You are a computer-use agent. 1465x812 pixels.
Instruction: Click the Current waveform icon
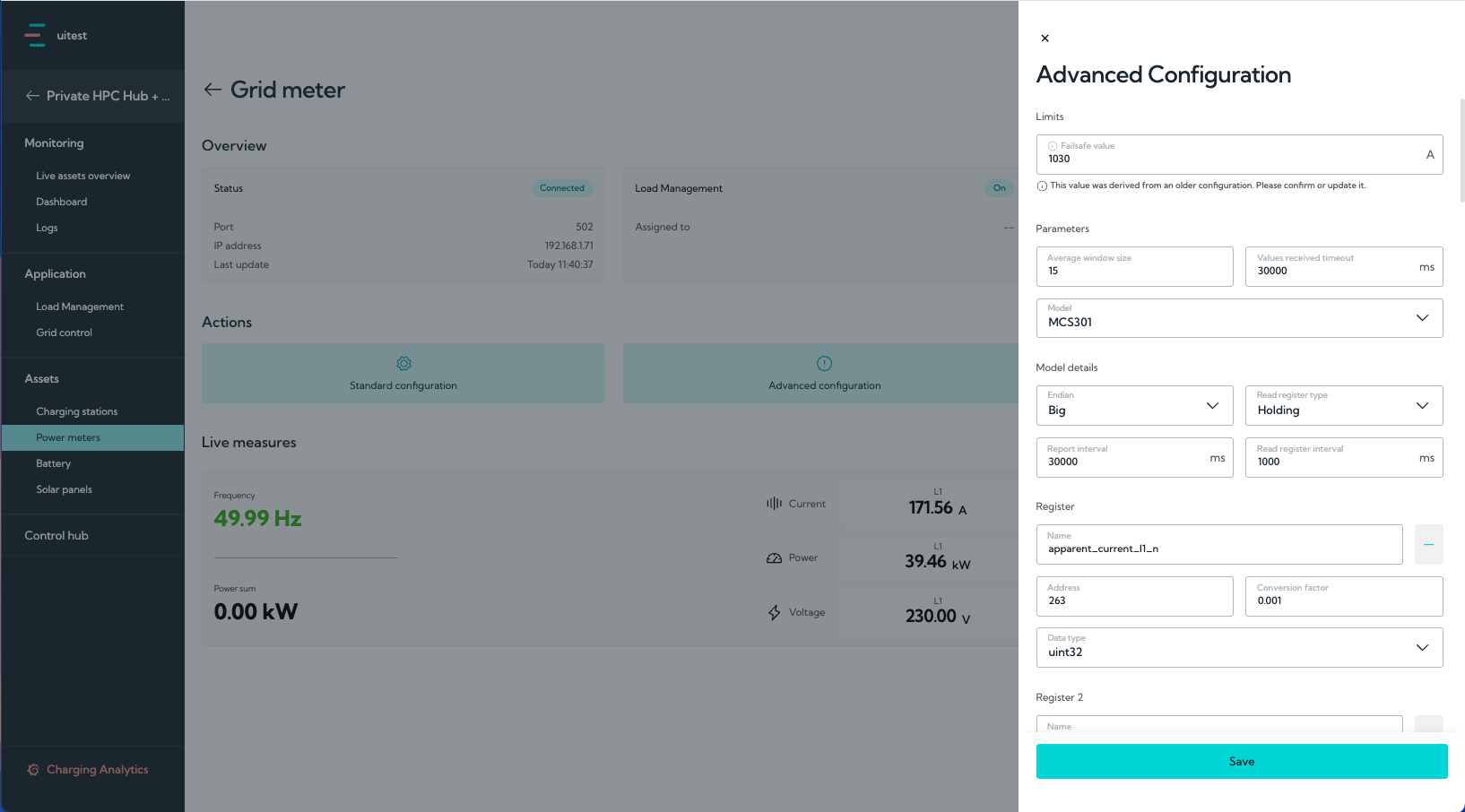coord(774,504)
